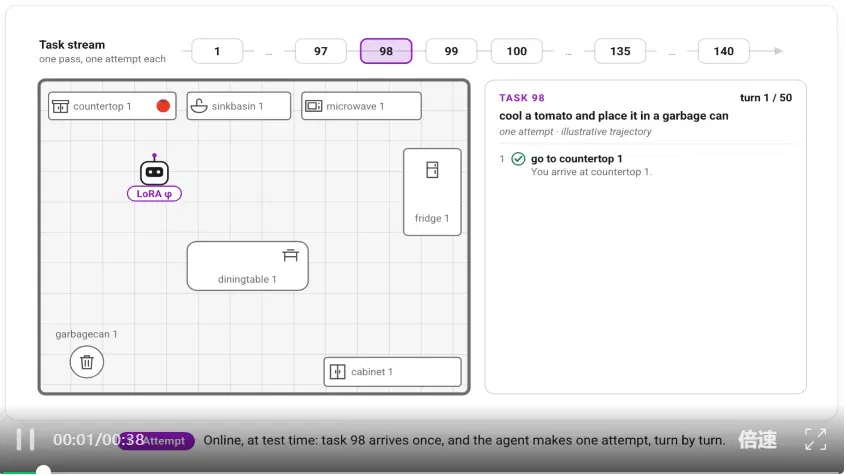Click the 'TASK 98' heading
Viewport: 846px width, 475px height.
point(522,98)
